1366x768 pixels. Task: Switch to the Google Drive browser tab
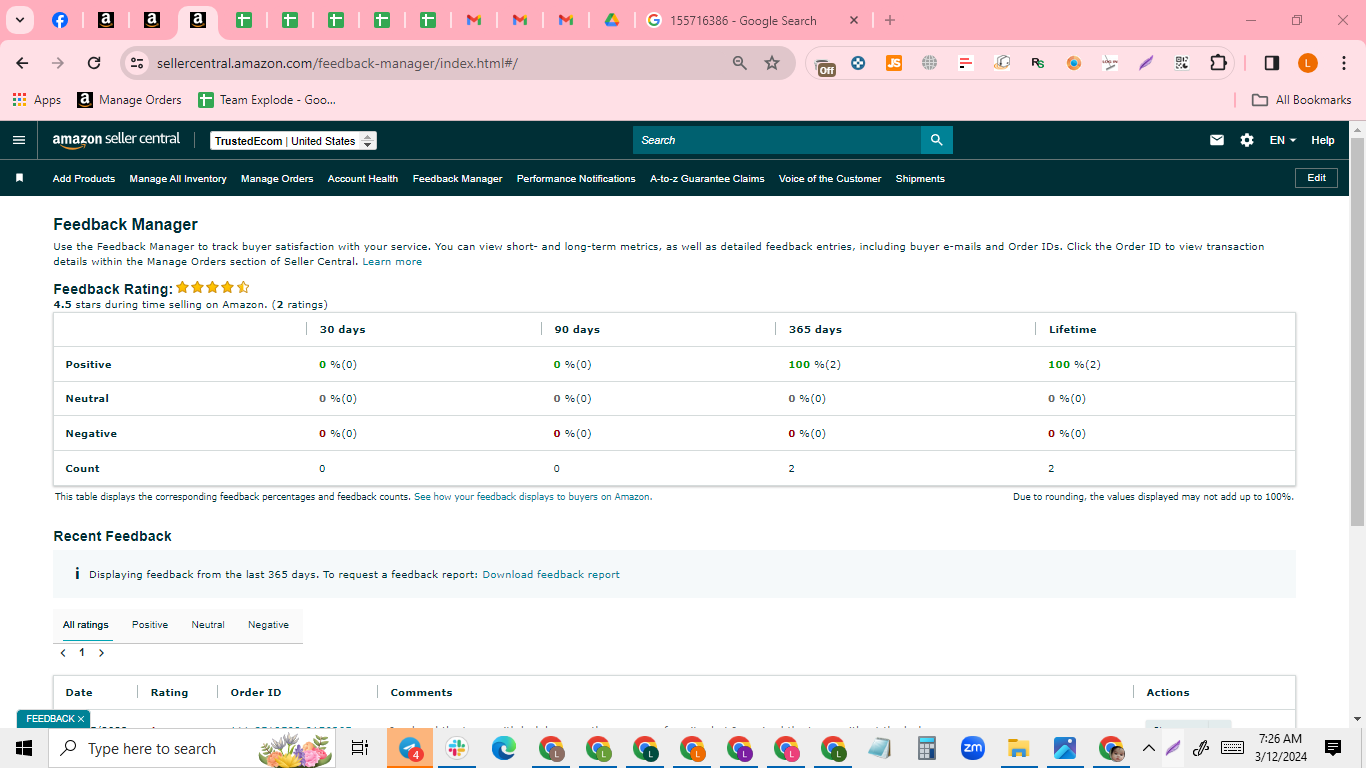point(611,20)
